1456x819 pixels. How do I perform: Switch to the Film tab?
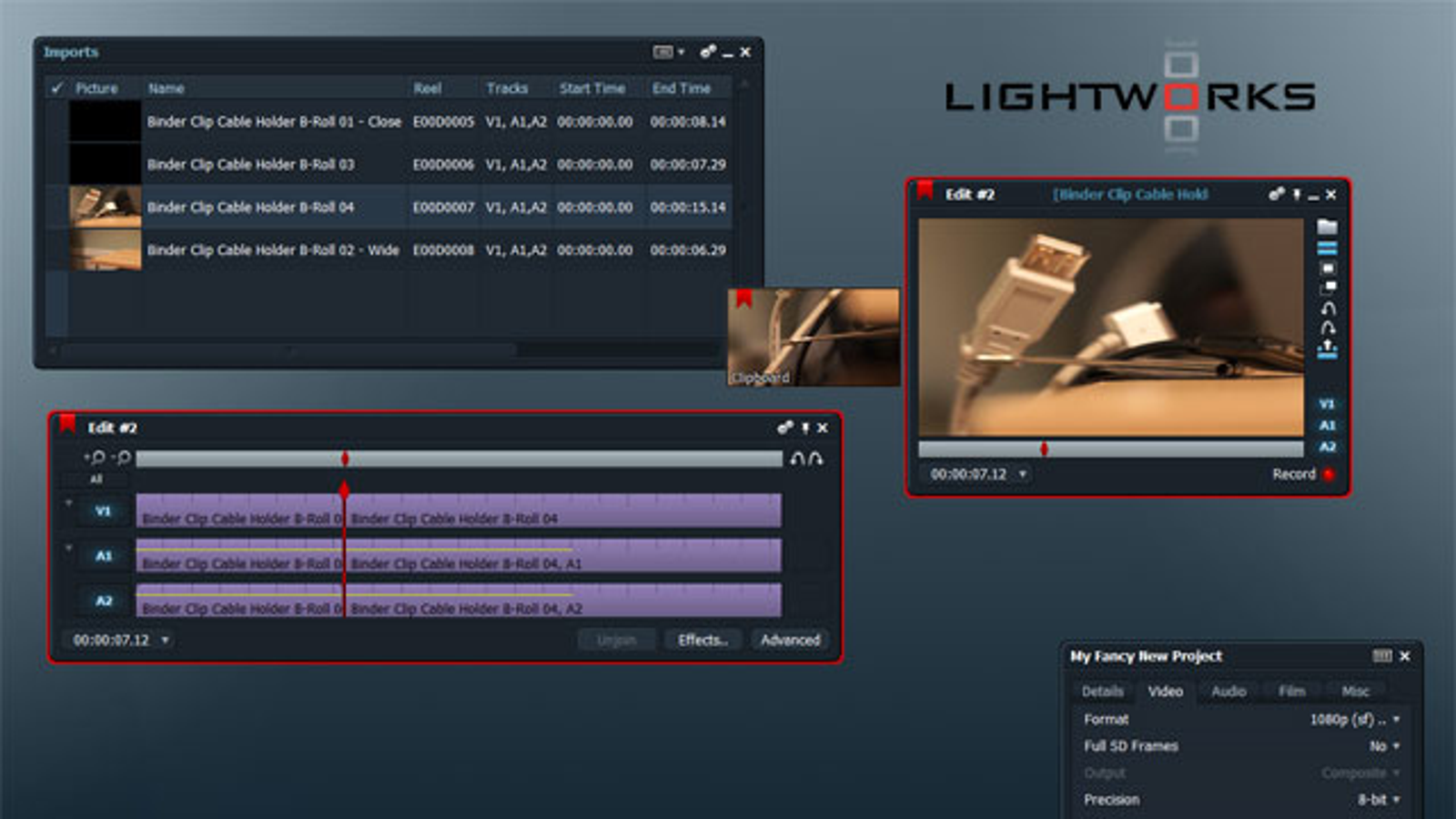1291,692
